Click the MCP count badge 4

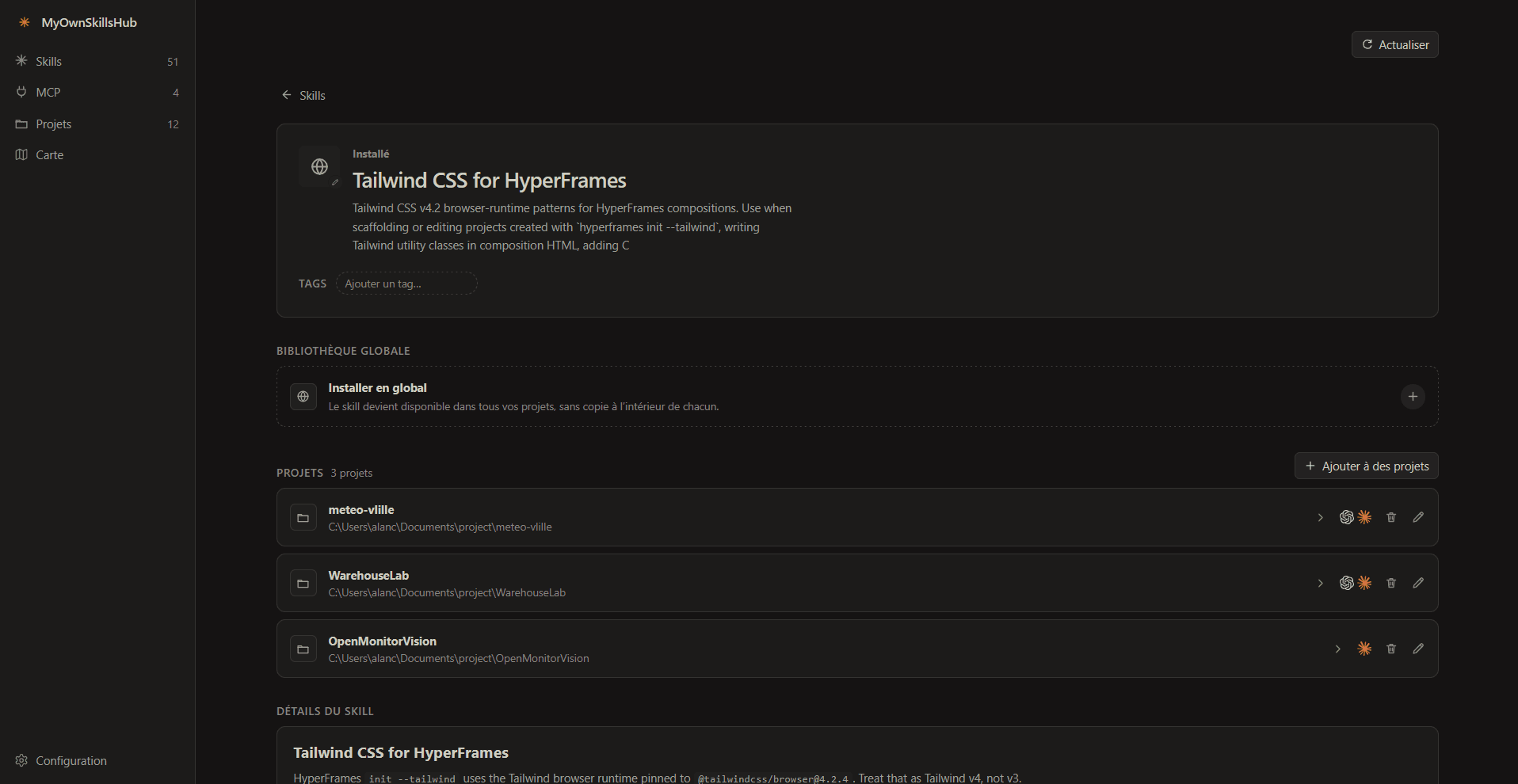(x=175, y=93)
